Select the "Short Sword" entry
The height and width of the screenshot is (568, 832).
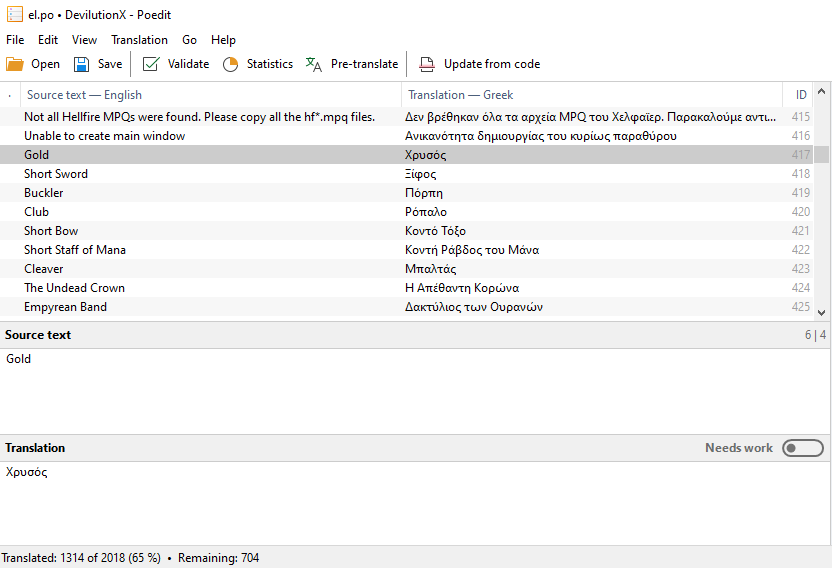pos(406,174)
